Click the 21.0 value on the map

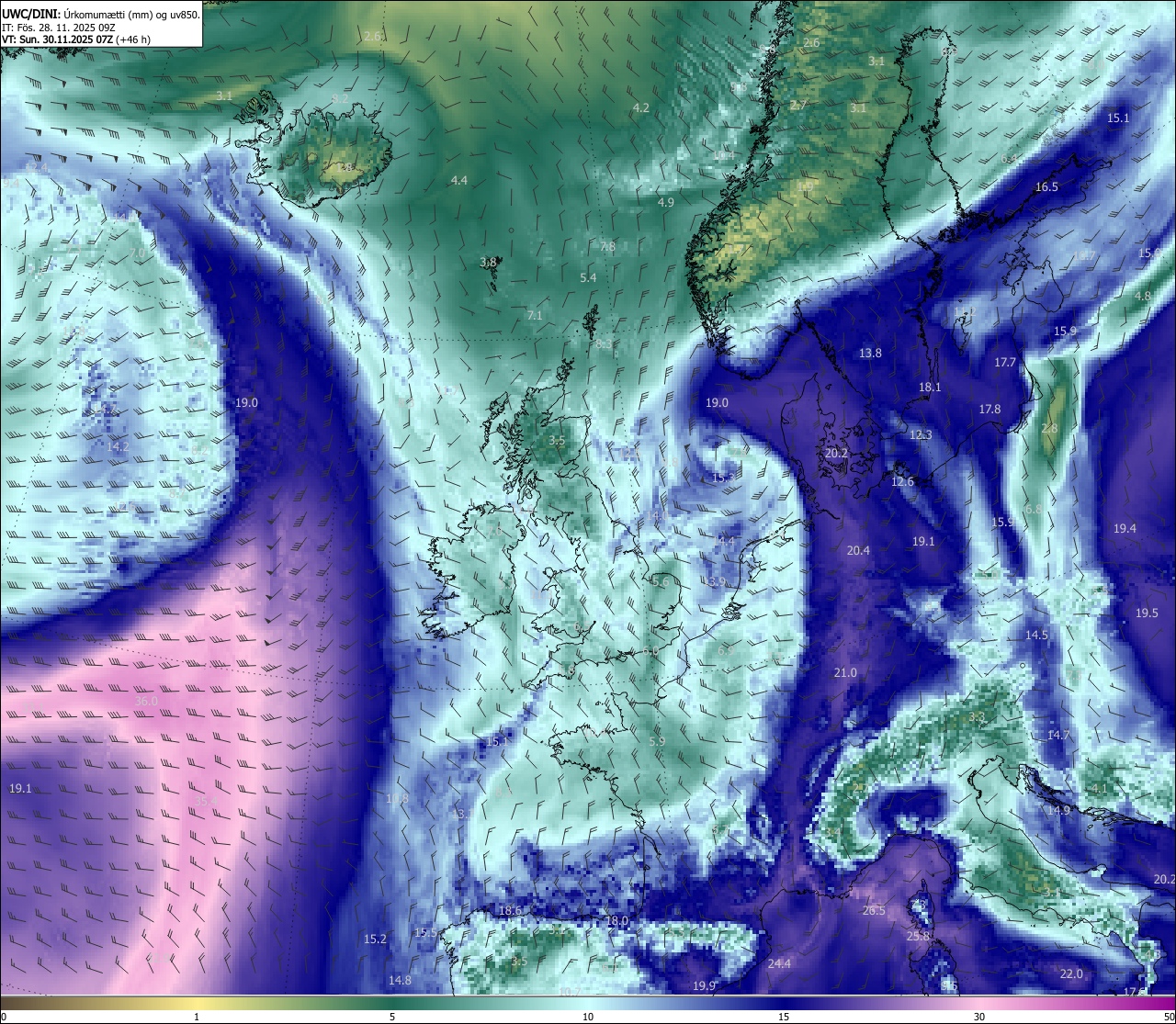pyautogui.click(x=845, y=672)
